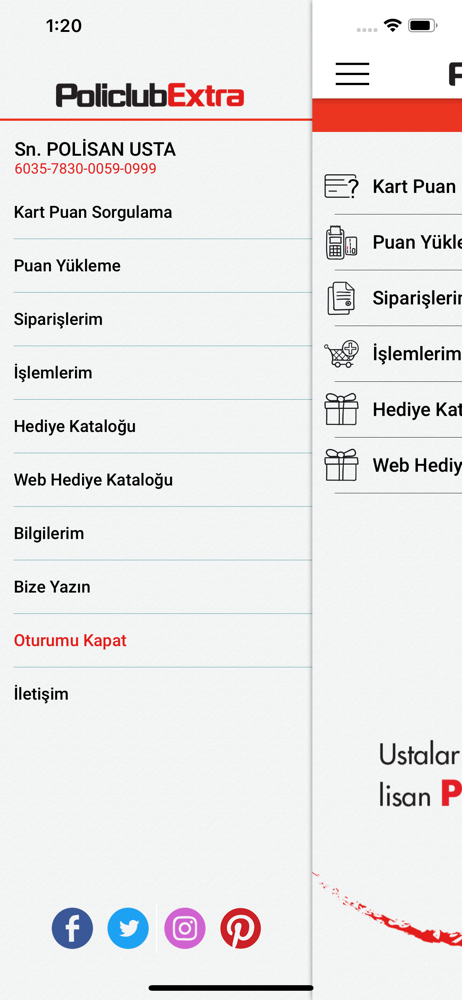Screen dimensions: 462x1000
Task: Open the Facebook social icon
Action: 72,928
